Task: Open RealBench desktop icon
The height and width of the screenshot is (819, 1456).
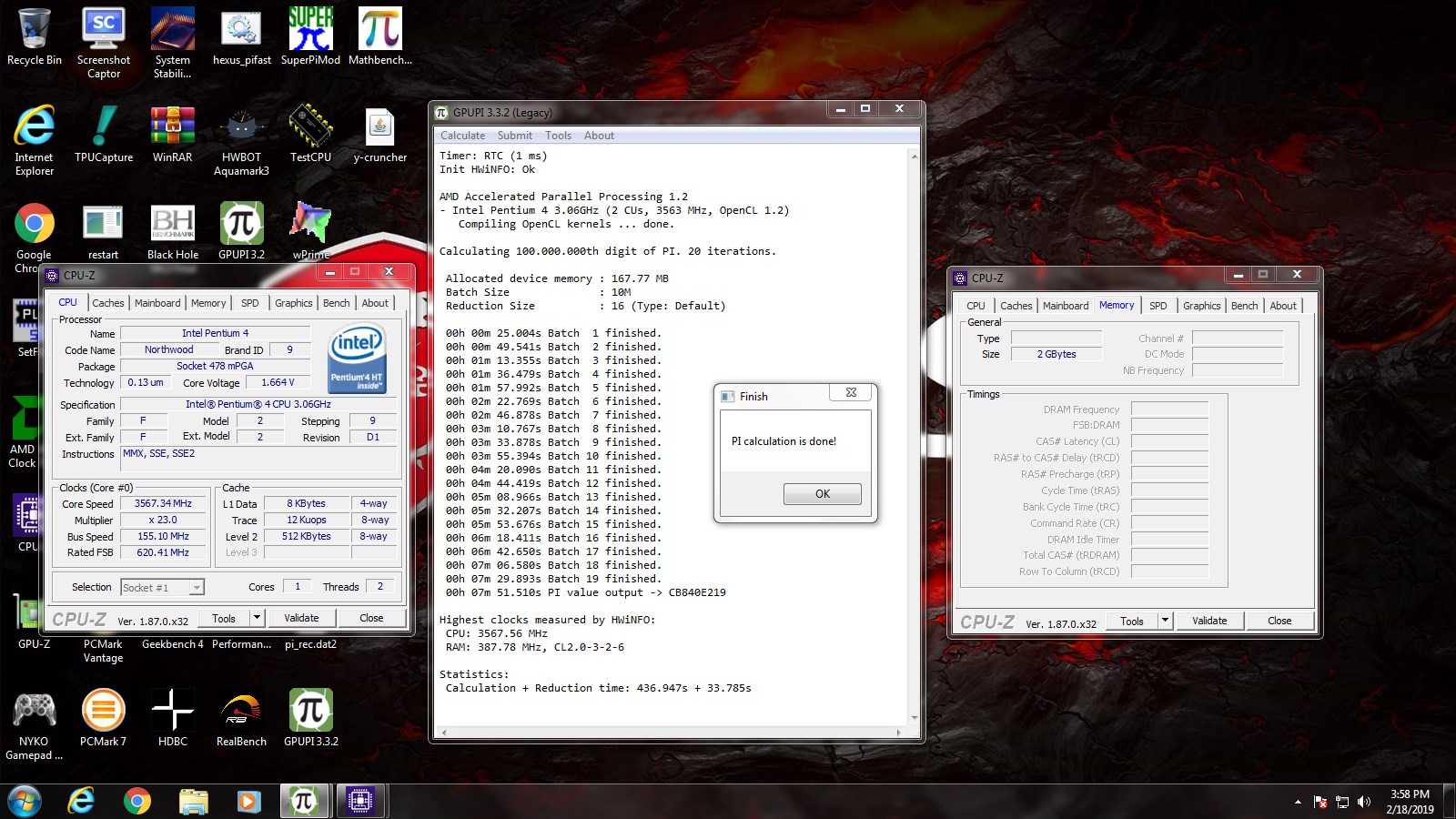Action: (241, 719)
